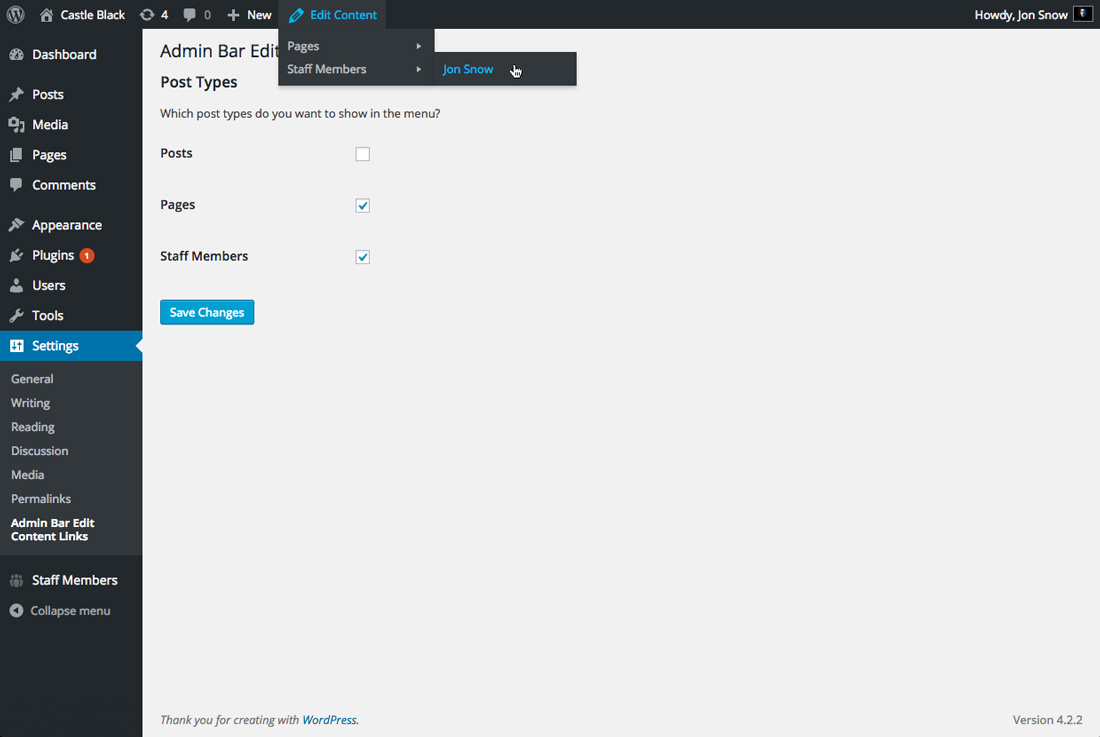
Task: Go to Reading settings
Action: click(33, 427)
